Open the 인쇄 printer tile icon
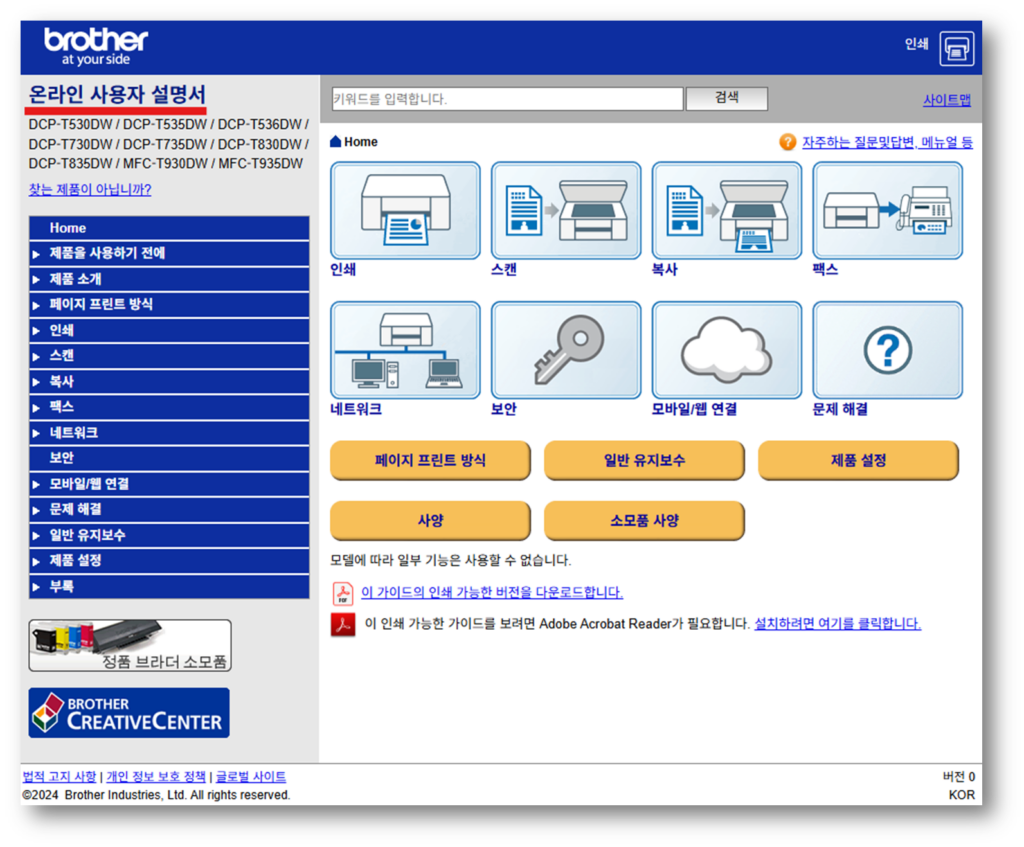 [x=405, y=210]
